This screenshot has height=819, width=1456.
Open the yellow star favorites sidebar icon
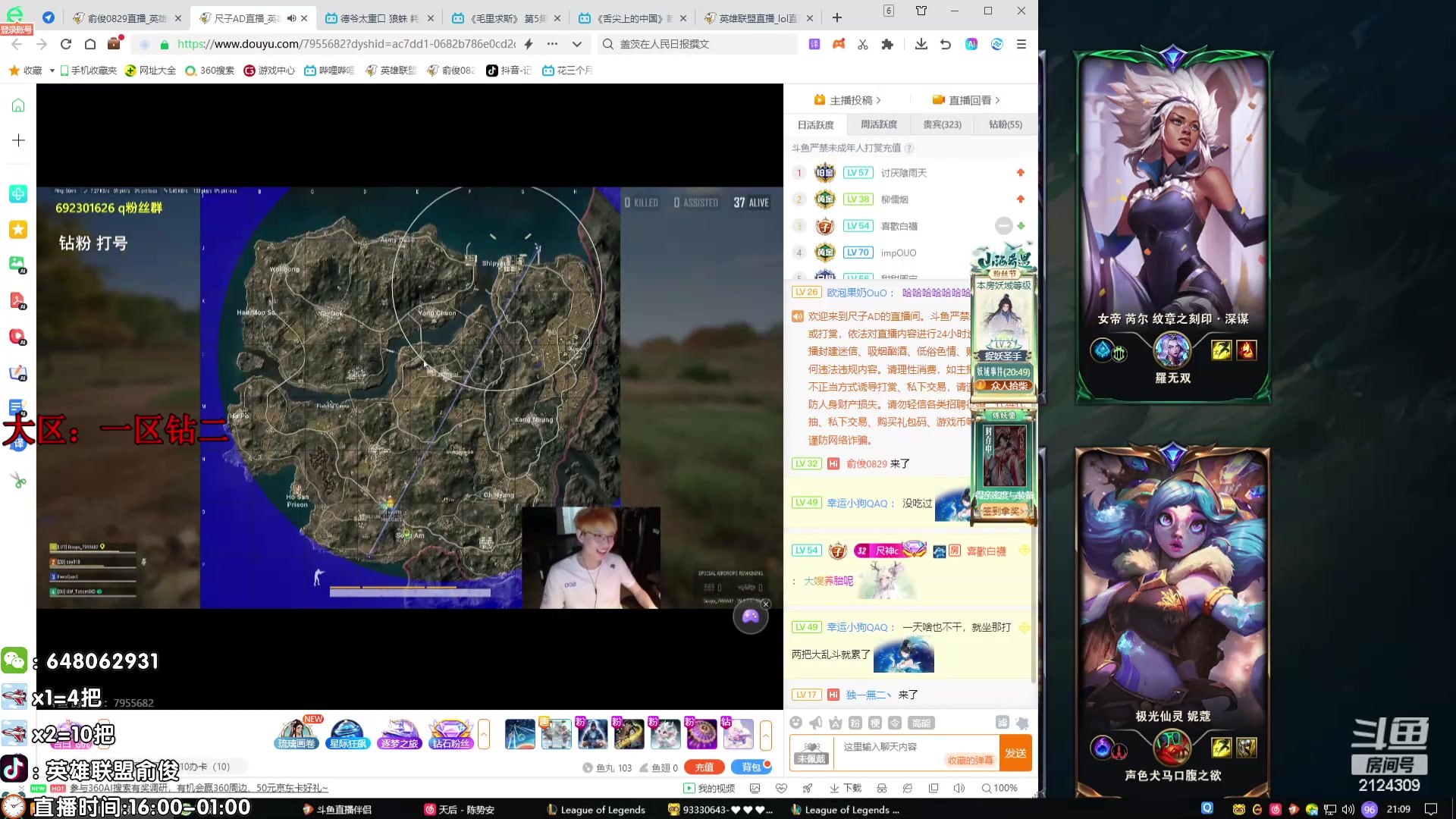18,229
